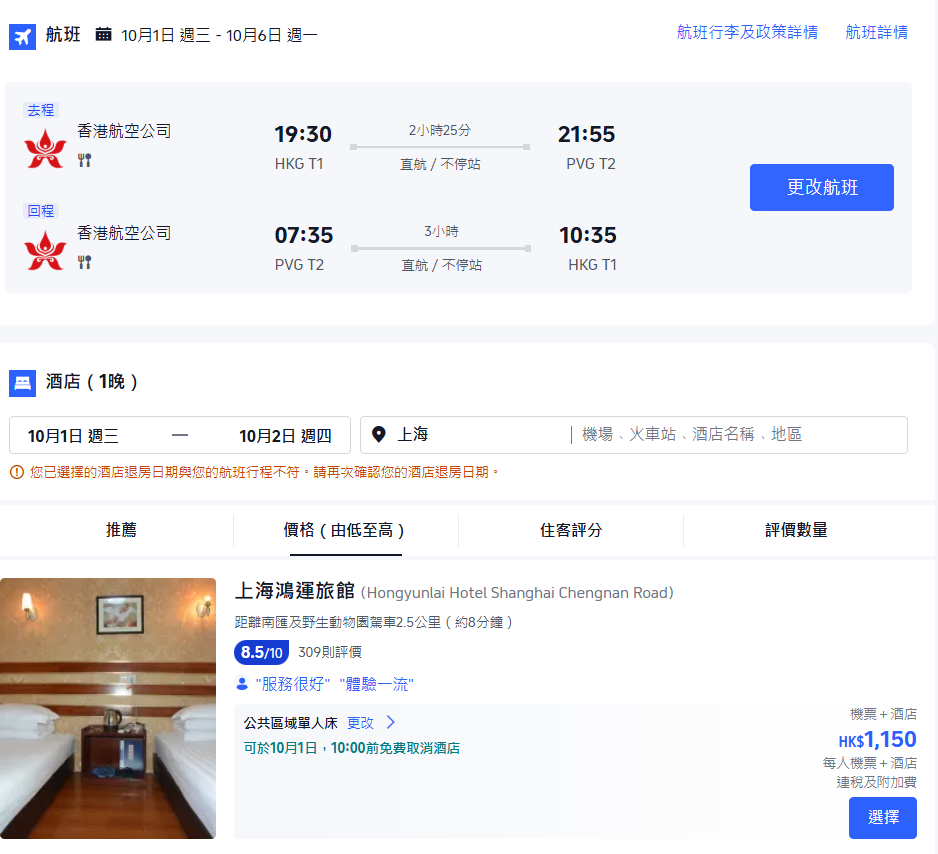Screen dimensions: 938x854
Task: Click the location pin icon in destination field
Action: coord(378,434)
